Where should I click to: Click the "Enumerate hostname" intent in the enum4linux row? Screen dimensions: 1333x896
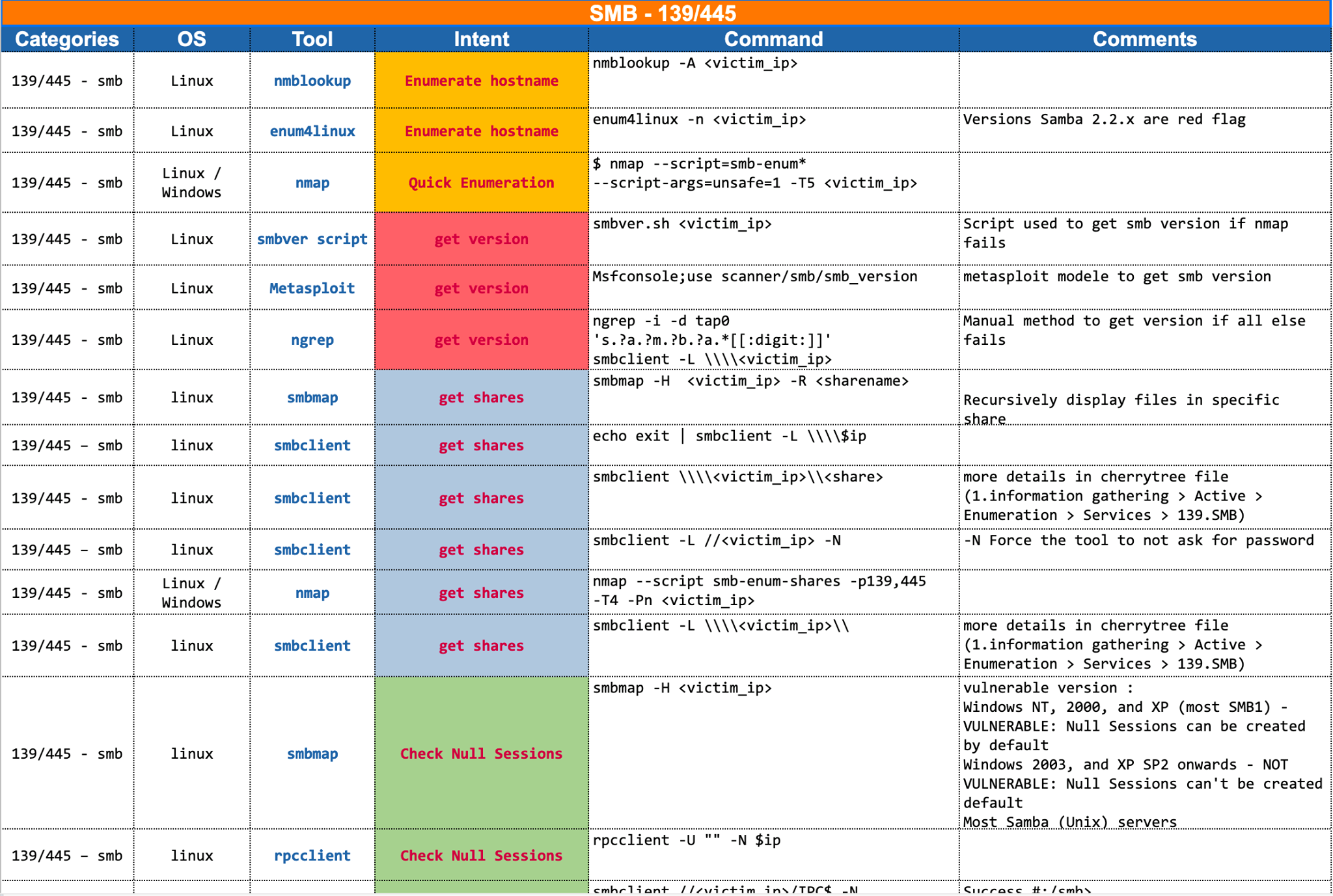click(482, 131)
